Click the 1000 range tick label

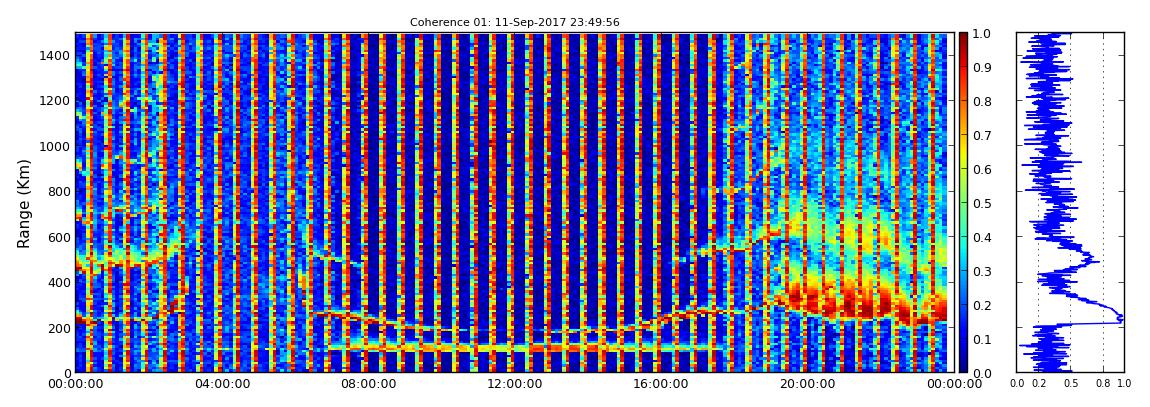coord(54,147)
